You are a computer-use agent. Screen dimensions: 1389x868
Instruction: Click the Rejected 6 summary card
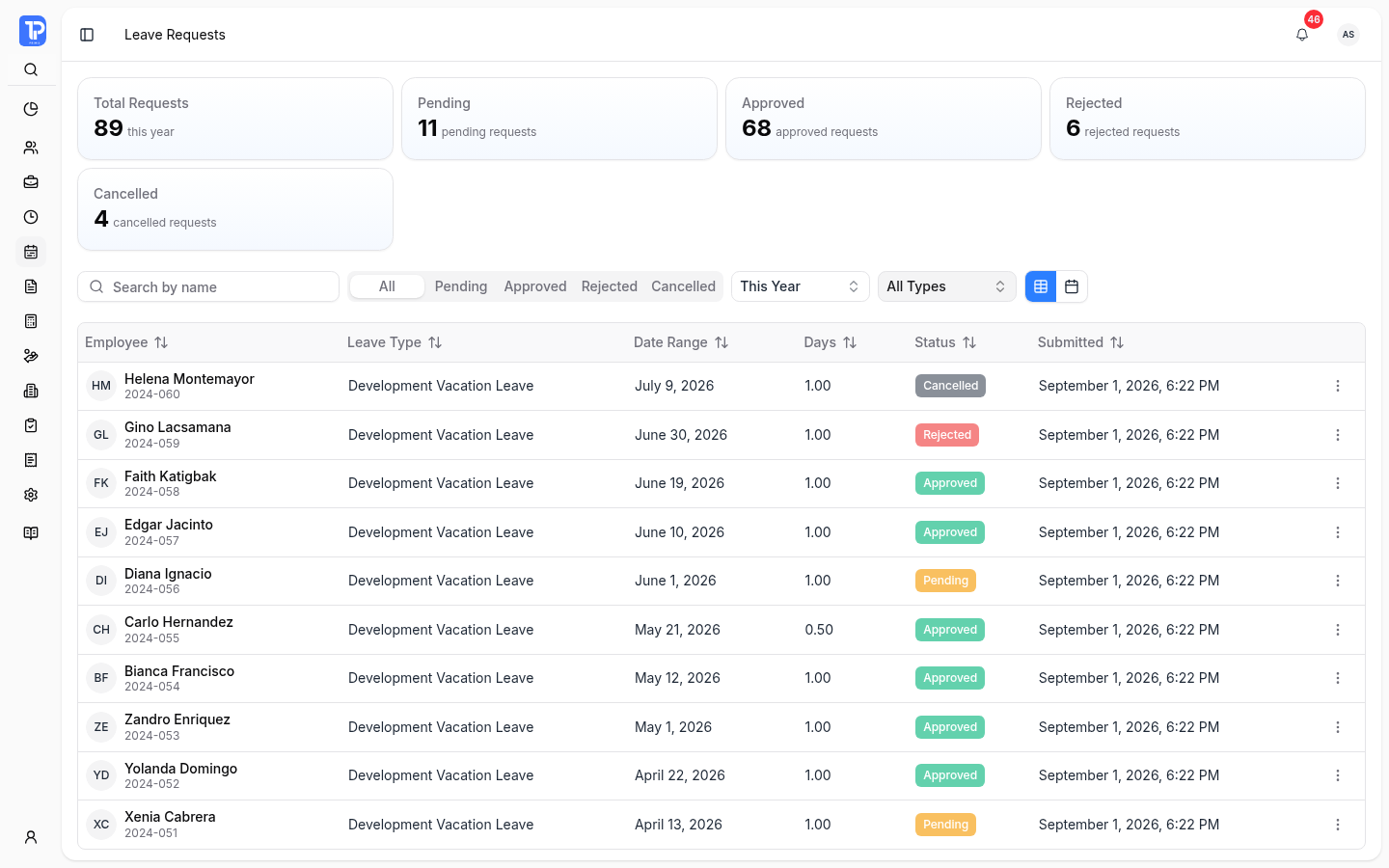[1208, 119]
